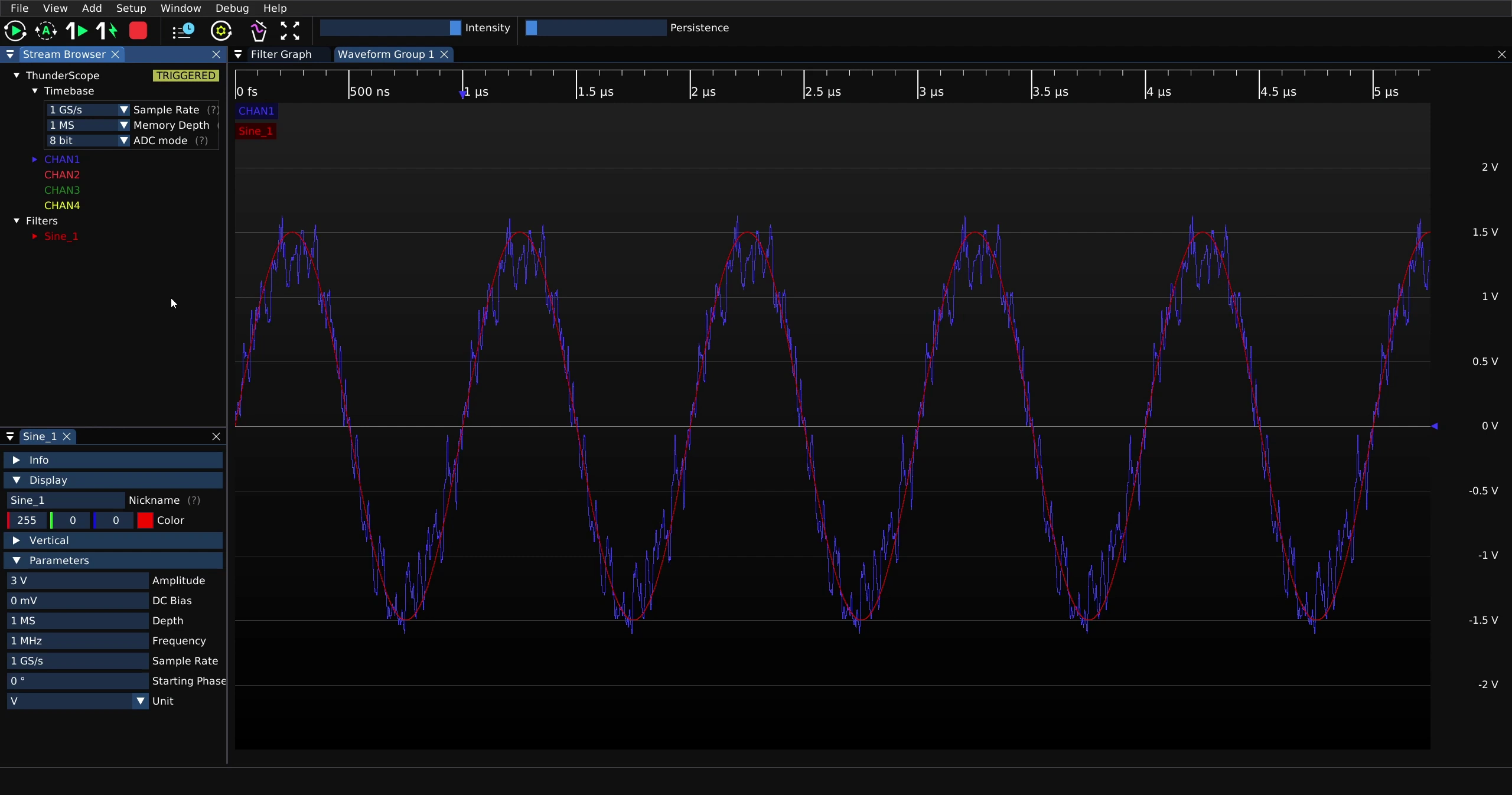Click the Intensity slider

tap(390, 28)
